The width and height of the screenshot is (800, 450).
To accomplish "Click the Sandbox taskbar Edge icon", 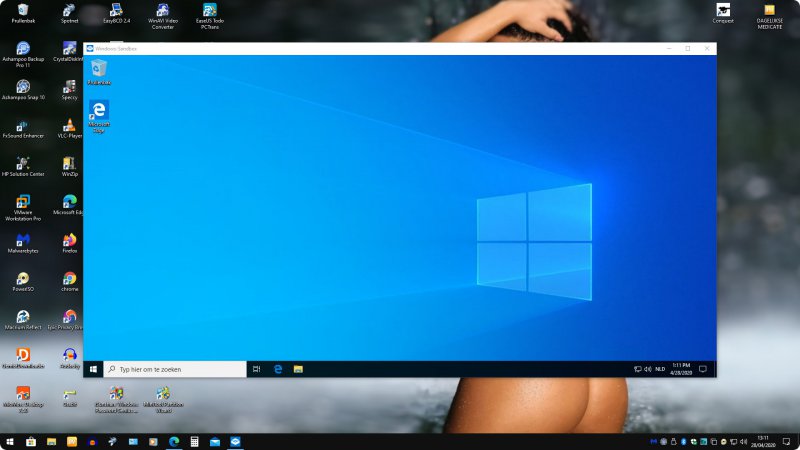I will click(278, 369).
